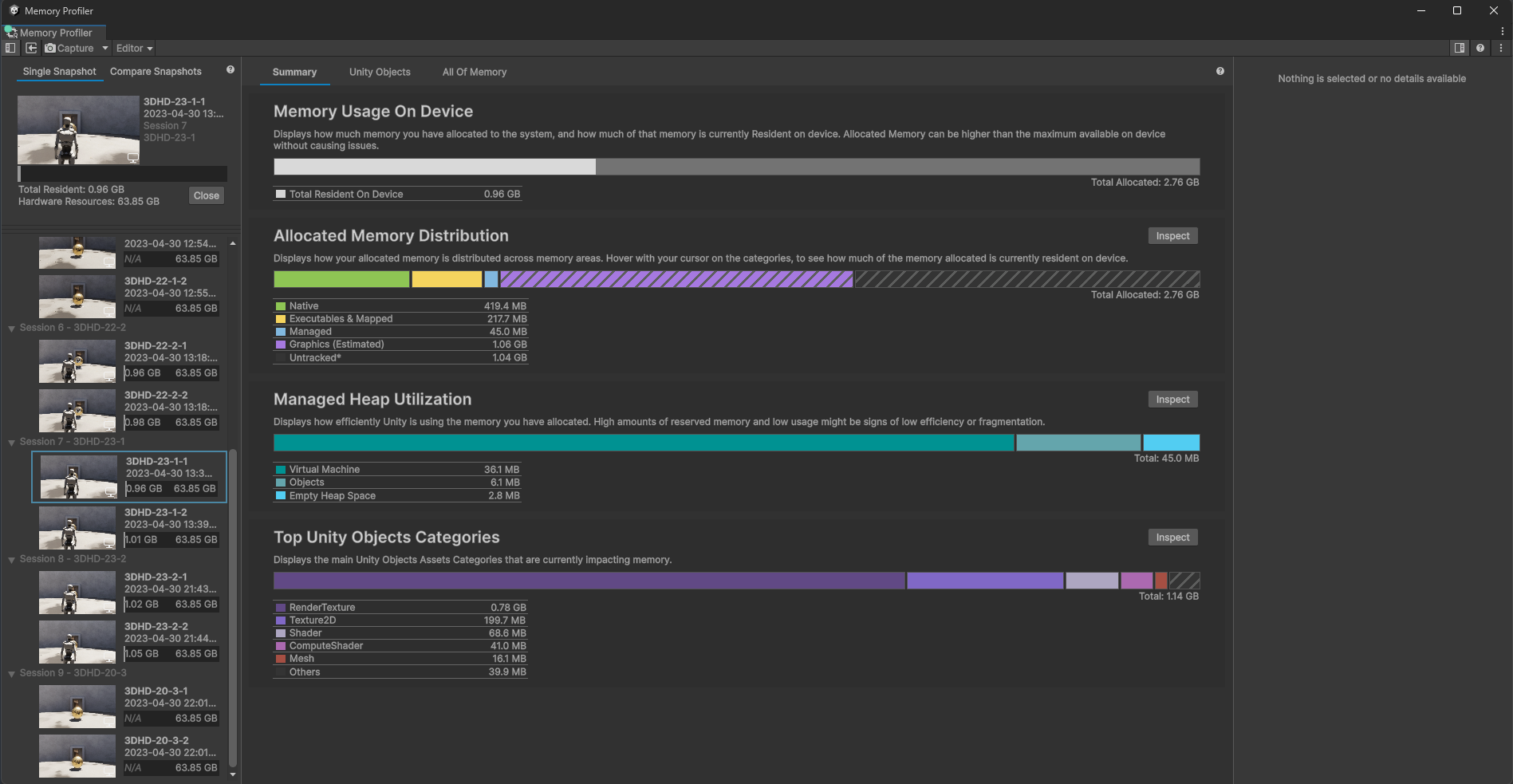1513x784 pixels.
Task: Select the 3DHD-23-2-1 snapshot thumbnail
Action: (x=77, y=593)
